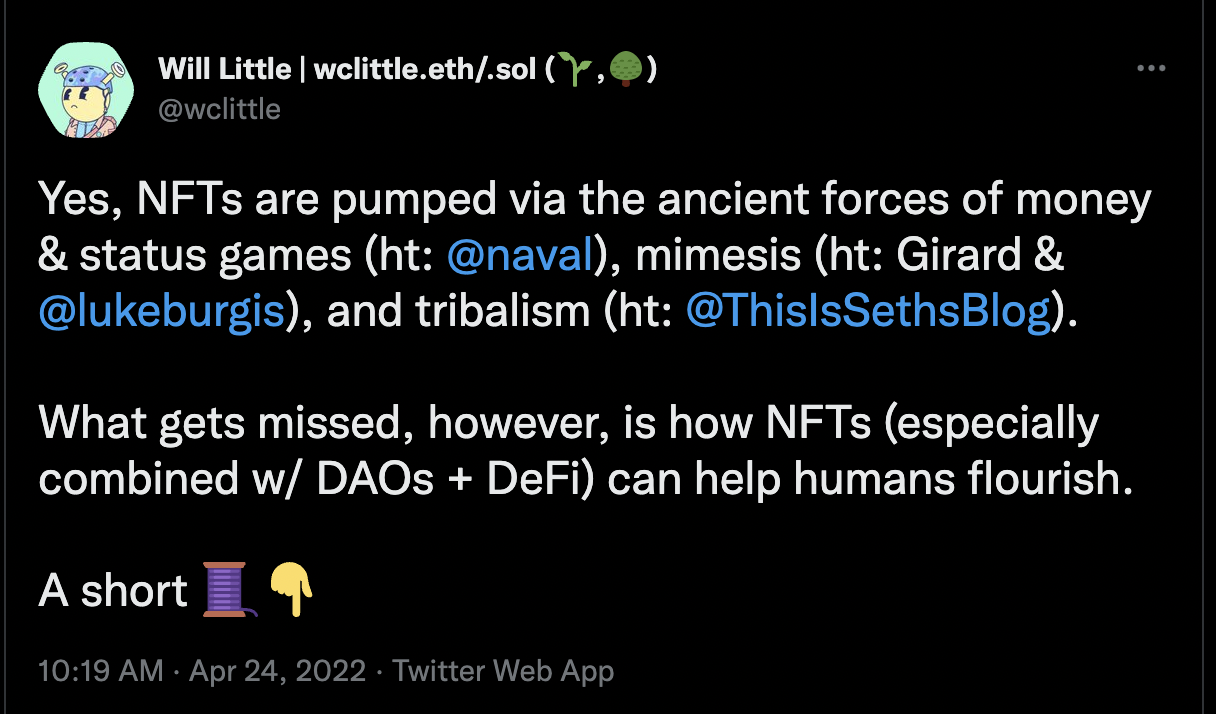Click the paragraph starting 'Yes, NFTs are pumped'

click(595, 202)
